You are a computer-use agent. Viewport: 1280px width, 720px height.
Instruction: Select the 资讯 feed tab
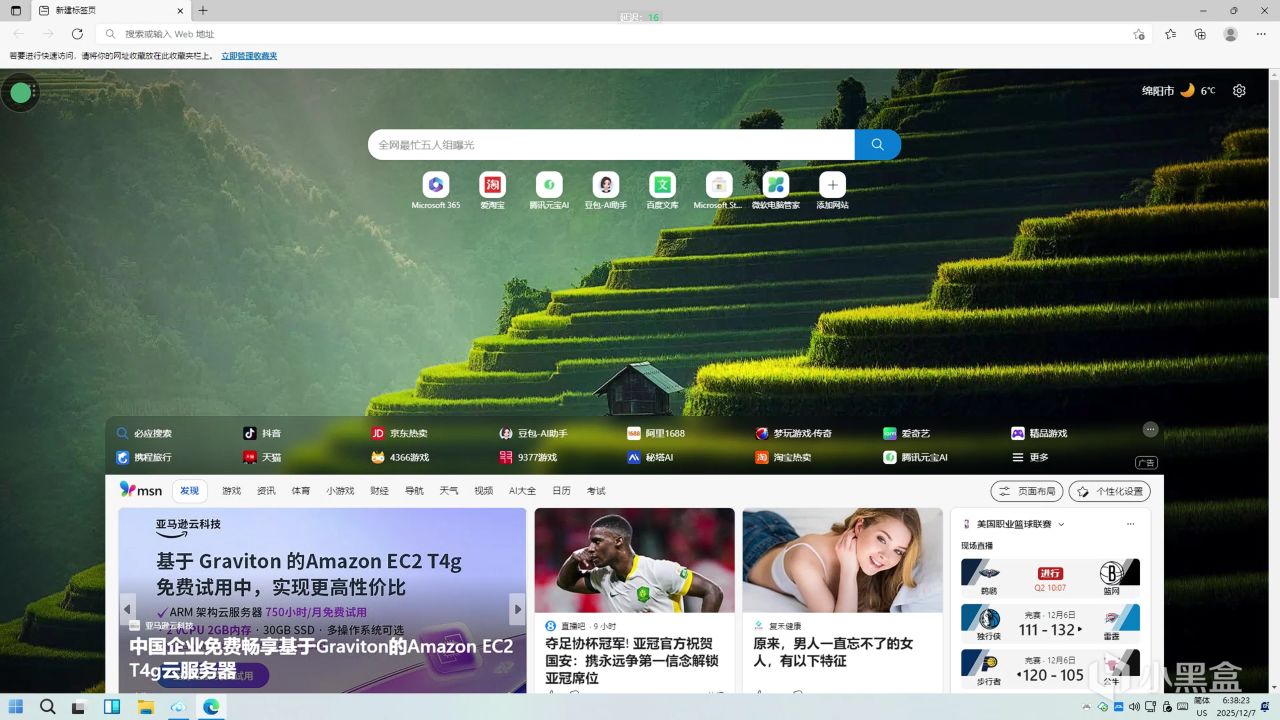click(x=266, y=491)
